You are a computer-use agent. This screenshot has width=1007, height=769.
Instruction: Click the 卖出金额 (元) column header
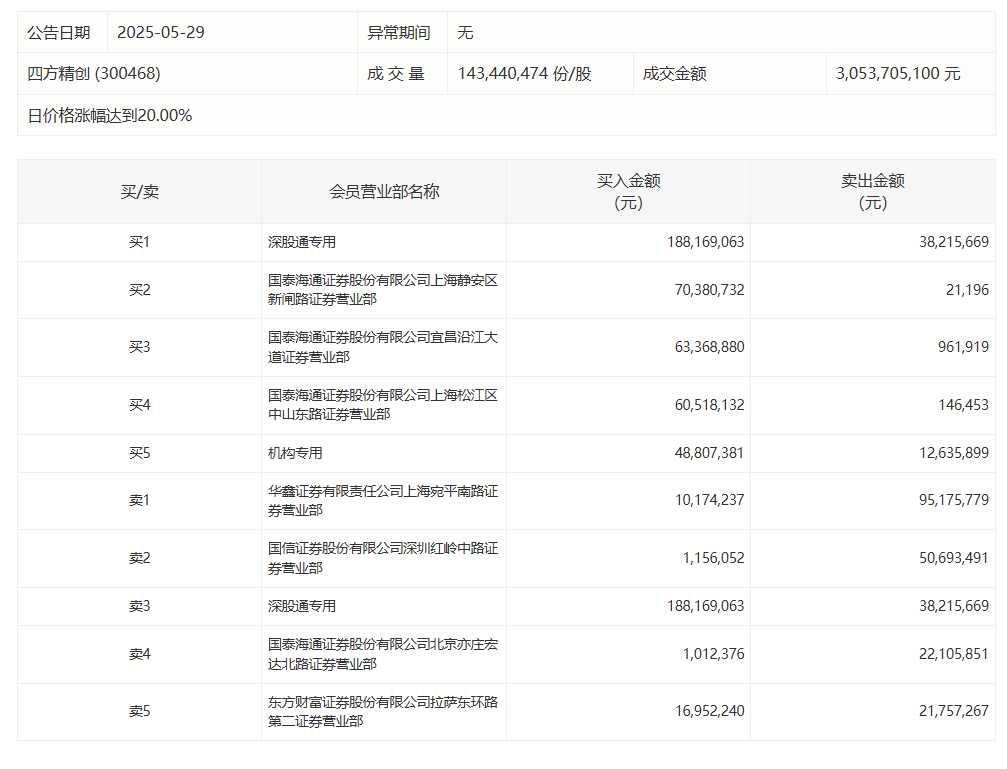[x=872, y=192]
